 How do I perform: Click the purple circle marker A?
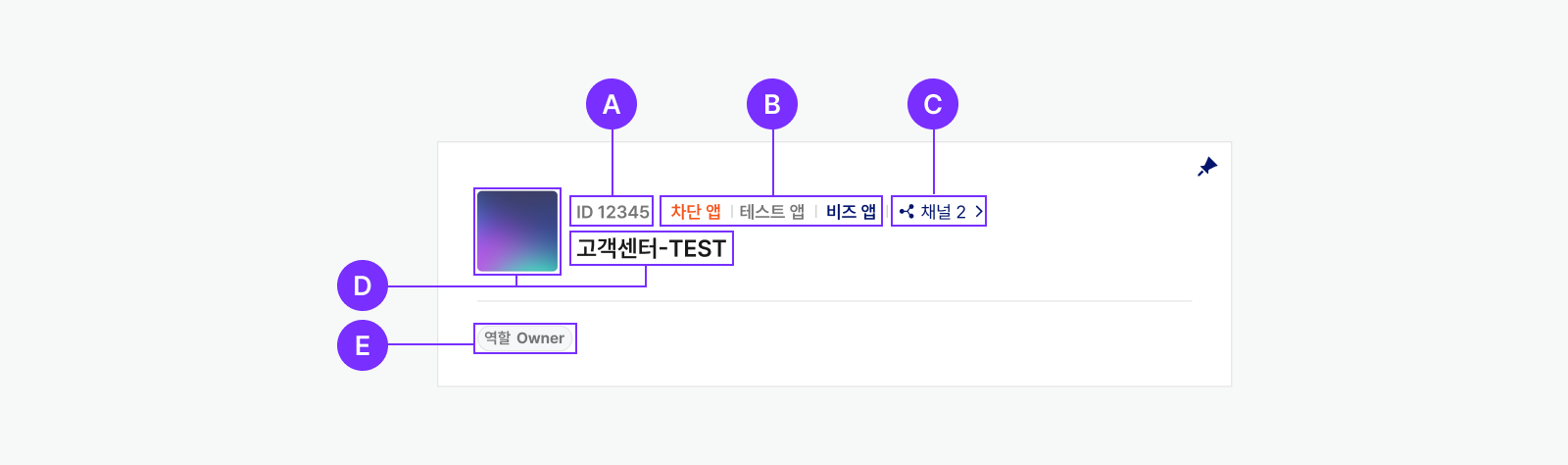[x=612, y=104]
